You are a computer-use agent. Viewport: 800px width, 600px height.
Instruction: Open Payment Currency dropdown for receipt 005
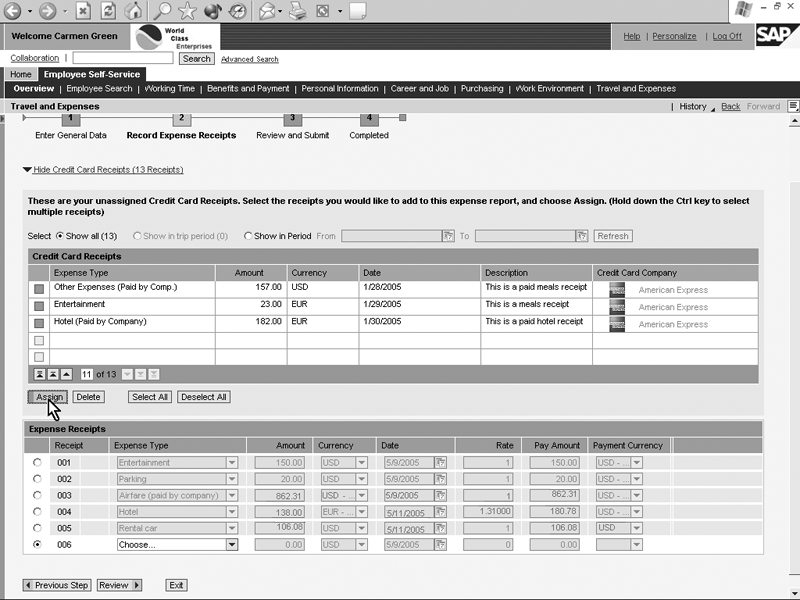click(636, 528)
